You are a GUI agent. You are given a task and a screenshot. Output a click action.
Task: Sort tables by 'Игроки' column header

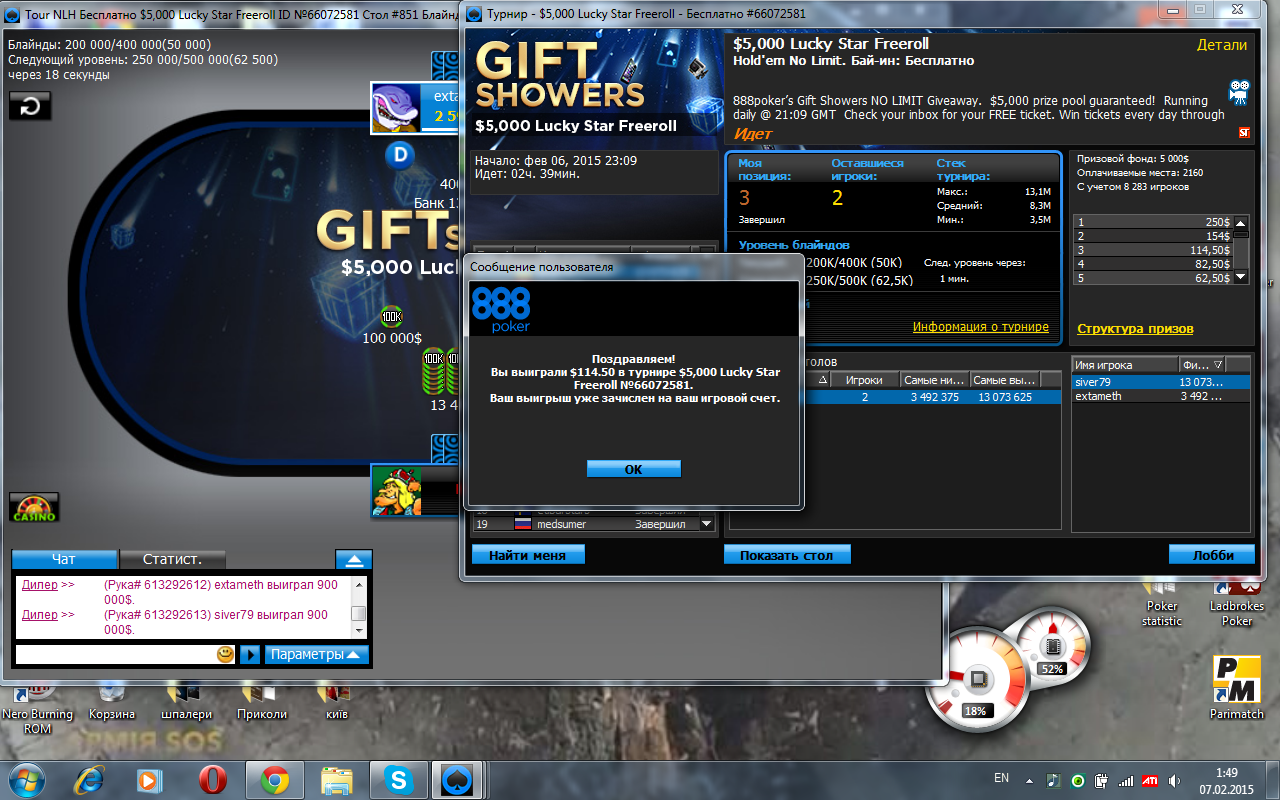864,380
